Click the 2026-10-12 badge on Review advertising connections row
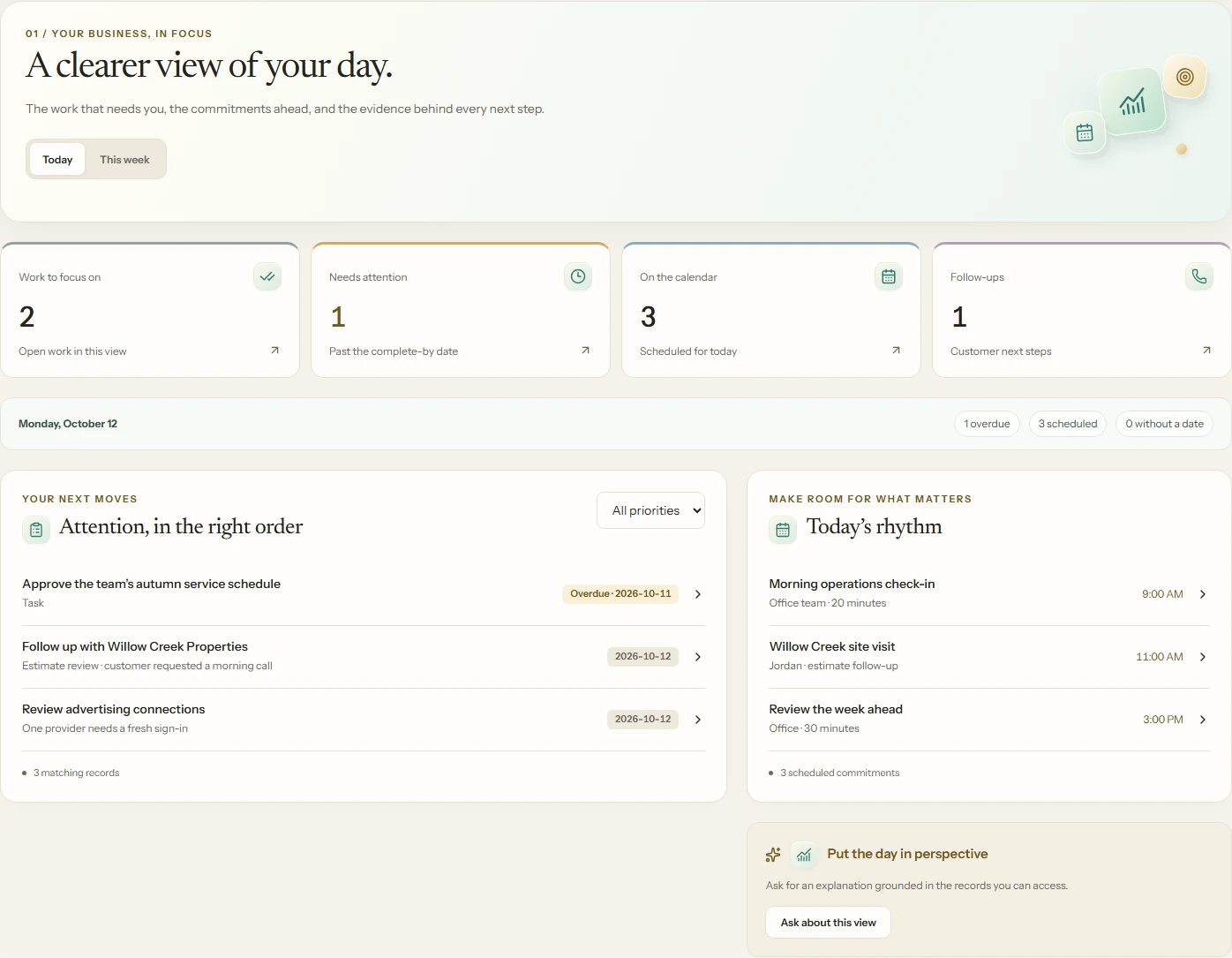This screenshot has width=1232, height=958. [642, 719]
